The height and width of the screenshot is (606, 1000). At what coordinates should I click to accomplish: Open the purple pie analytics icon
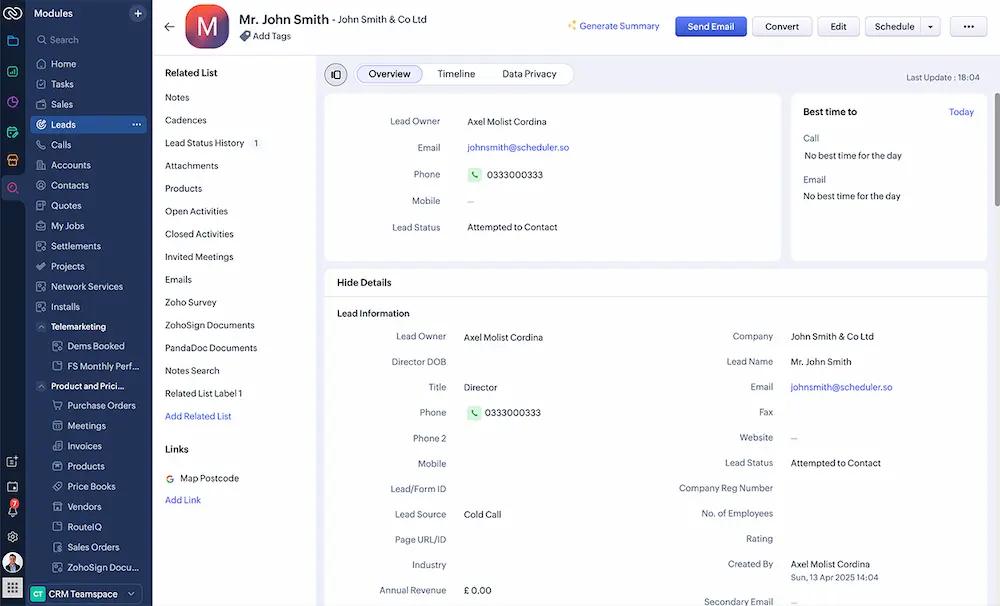[13, 101]
